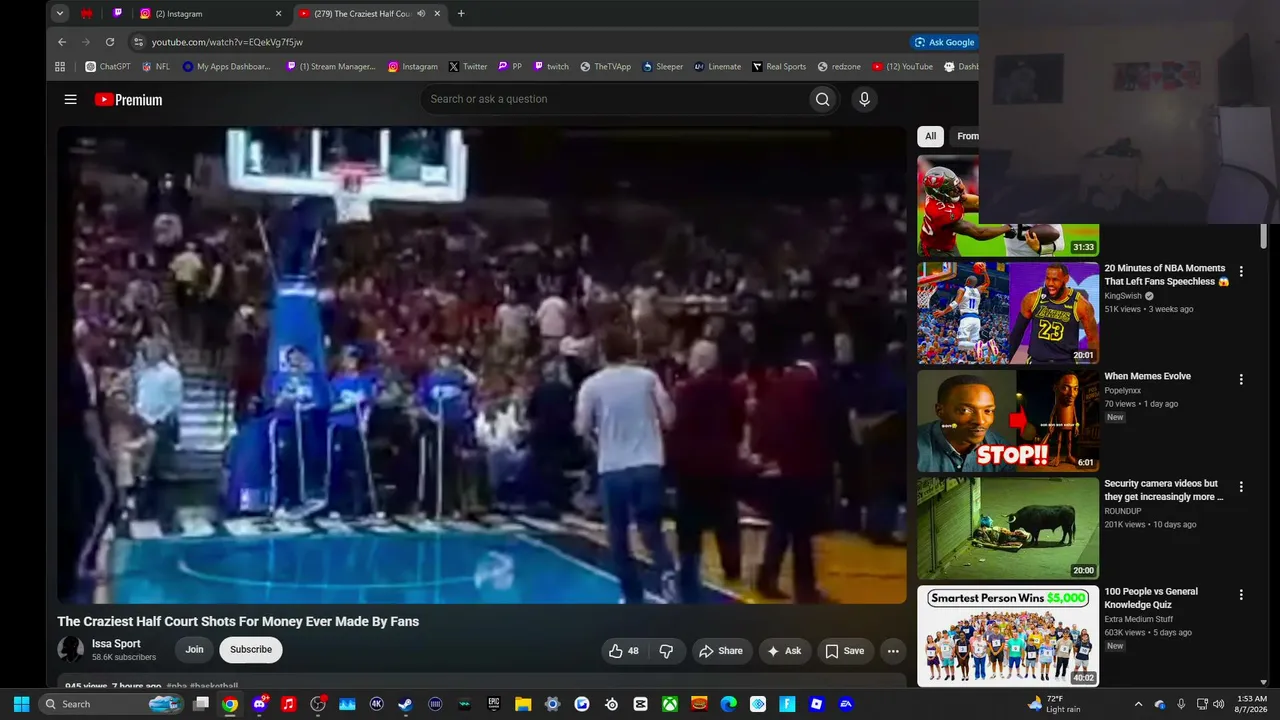Click the video player to pause
This screenshot has height=720, width=1280.
[482, 365]
